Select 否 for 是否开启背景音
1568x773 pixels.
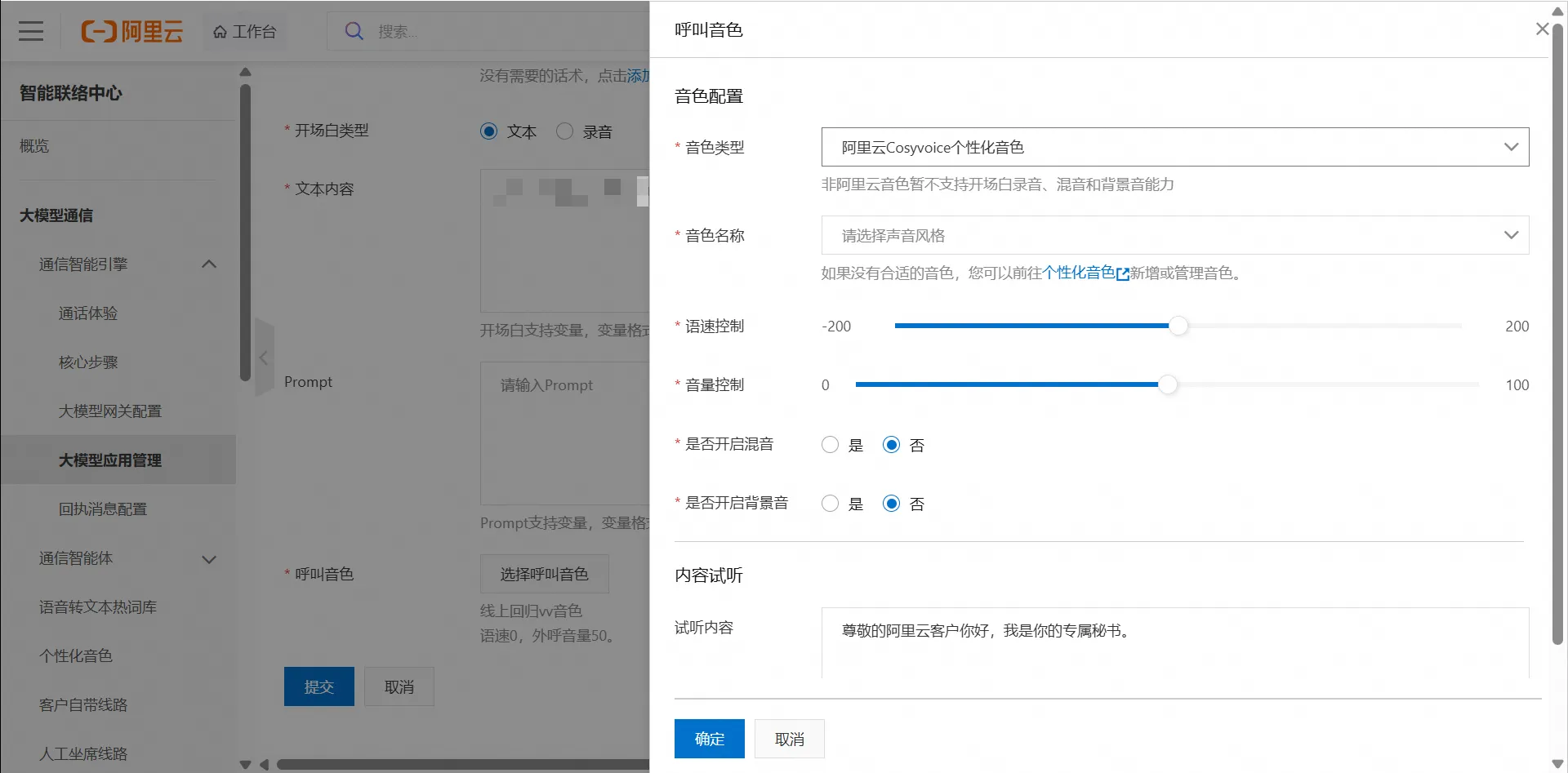point(891,504)
